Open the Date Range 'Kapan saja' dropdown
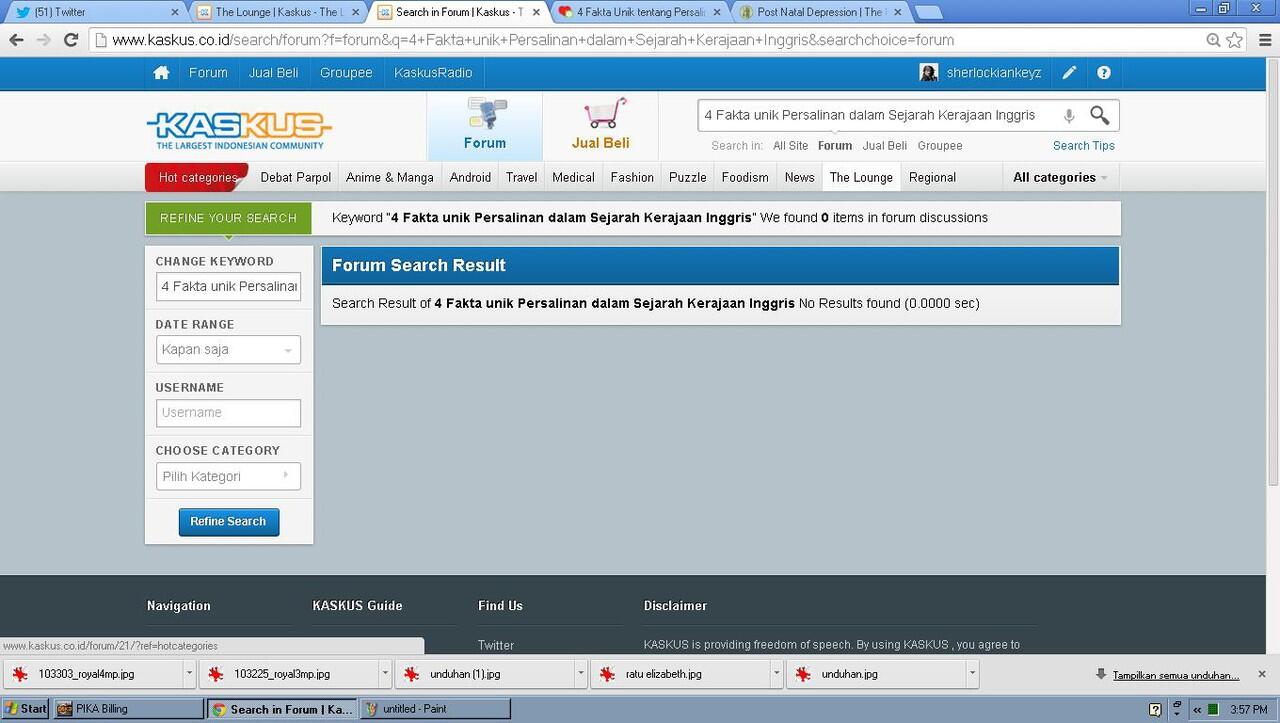Viewport: 1280px width, 723px height. [228, 350]
